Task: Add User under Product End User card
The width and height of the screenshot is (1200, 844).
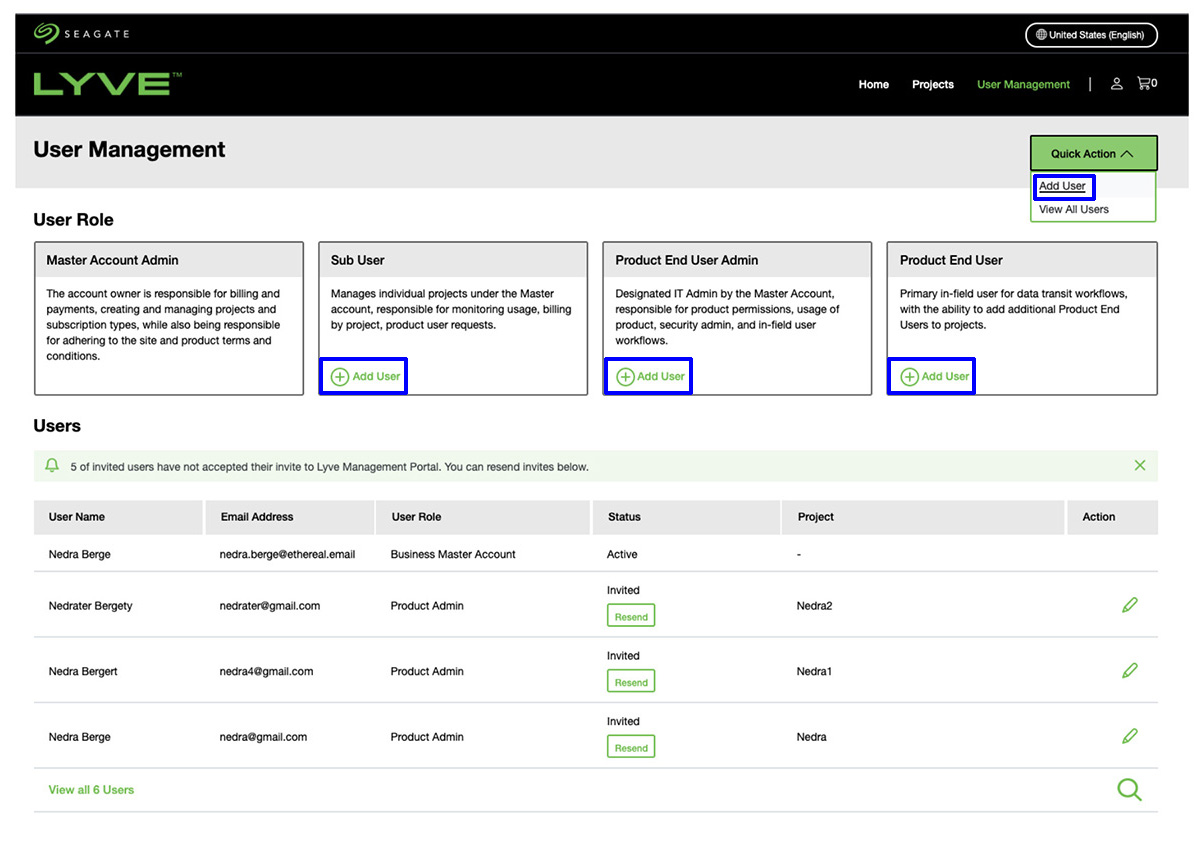Action: tap(934, 376)
